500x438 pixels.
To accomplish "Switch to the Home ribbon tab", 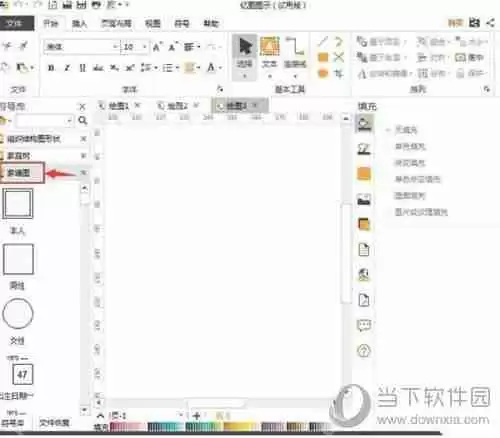I will point(51,23).
